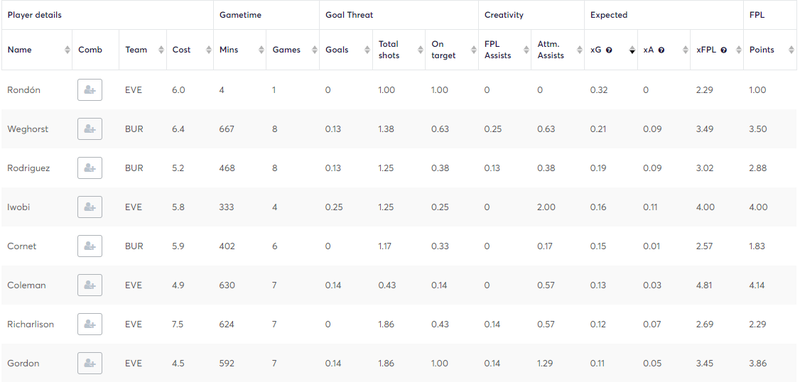Select Coleman's minutes value 630

pyautogui.click(x=227, y=285)
